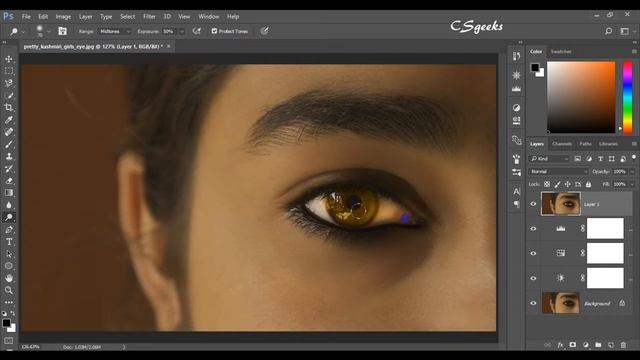Select the Blur tool
The width and height of the screenshot is (640, 360).
(9, 205)
